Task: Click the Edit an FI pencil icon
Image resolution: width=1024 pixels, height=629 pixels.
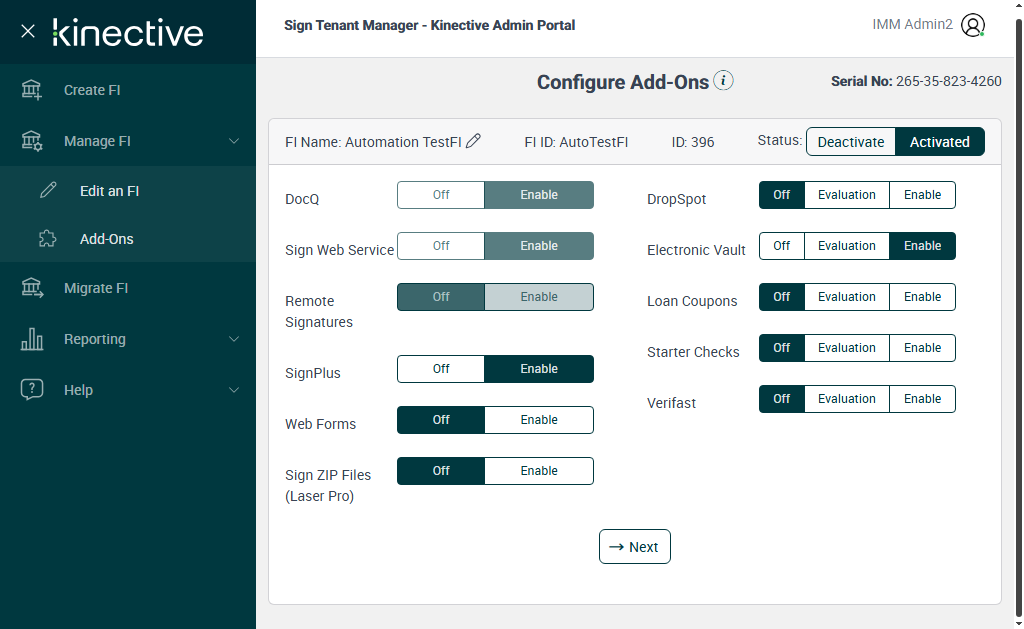Action: point(48,190)
